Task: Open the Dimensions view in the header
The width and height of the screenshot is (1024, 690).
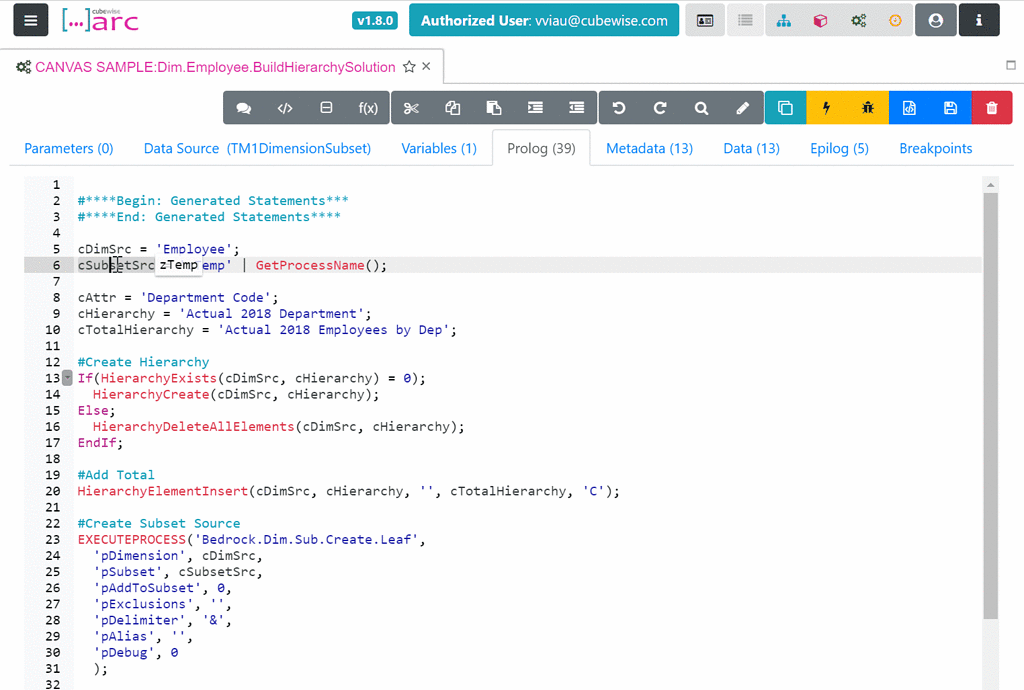Action: [784, 20]
